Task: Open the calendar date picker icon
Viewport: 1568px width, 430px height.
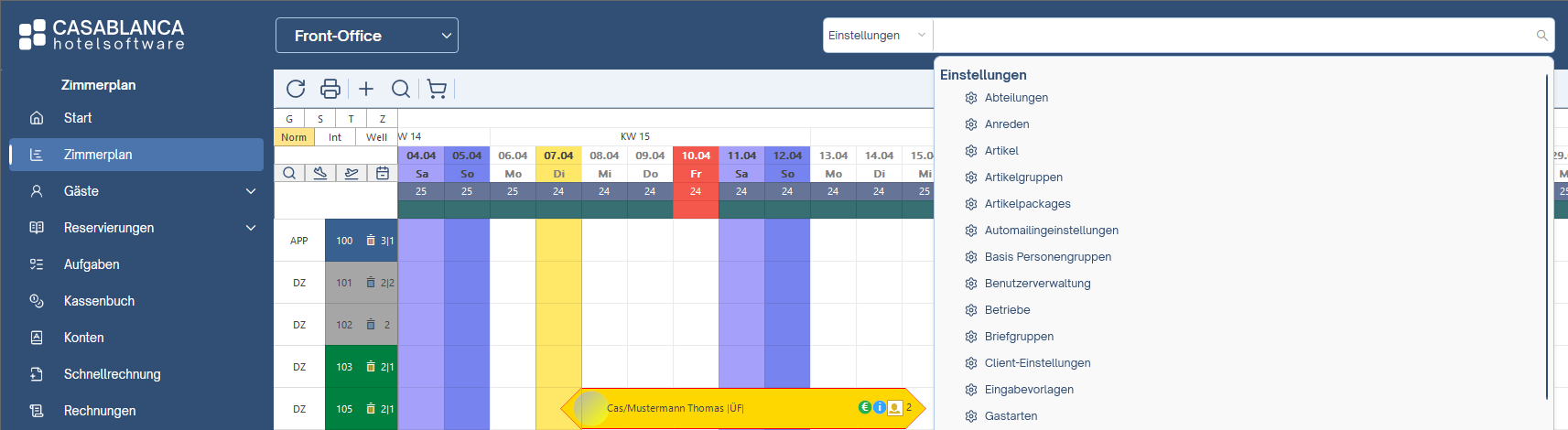Action: pos(383,173)
